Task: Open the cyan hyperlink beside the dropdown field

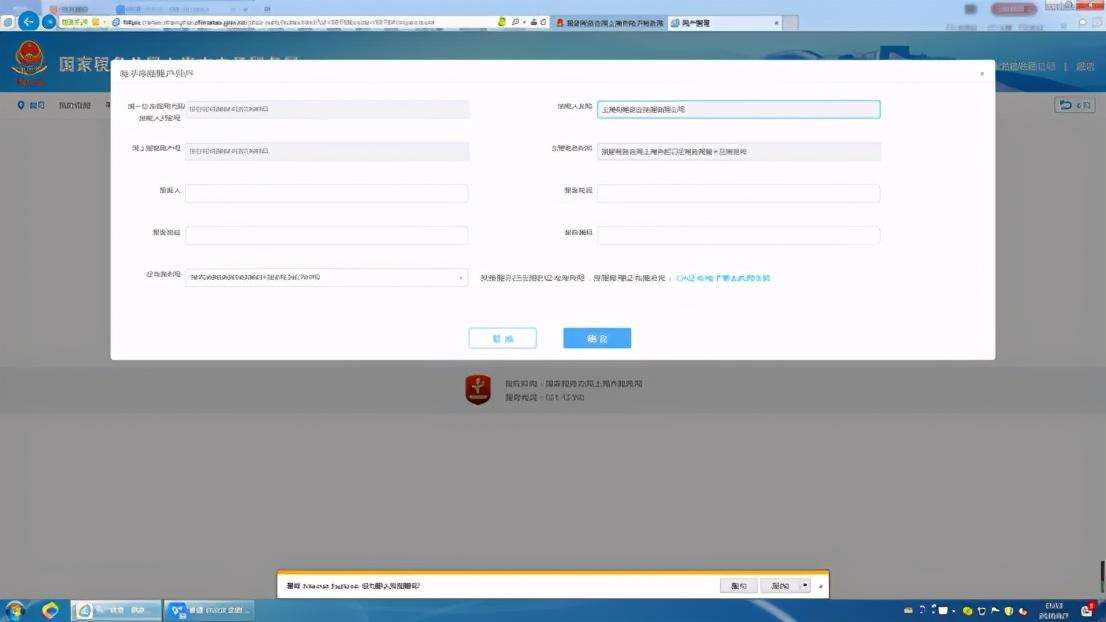Action: 723,278
